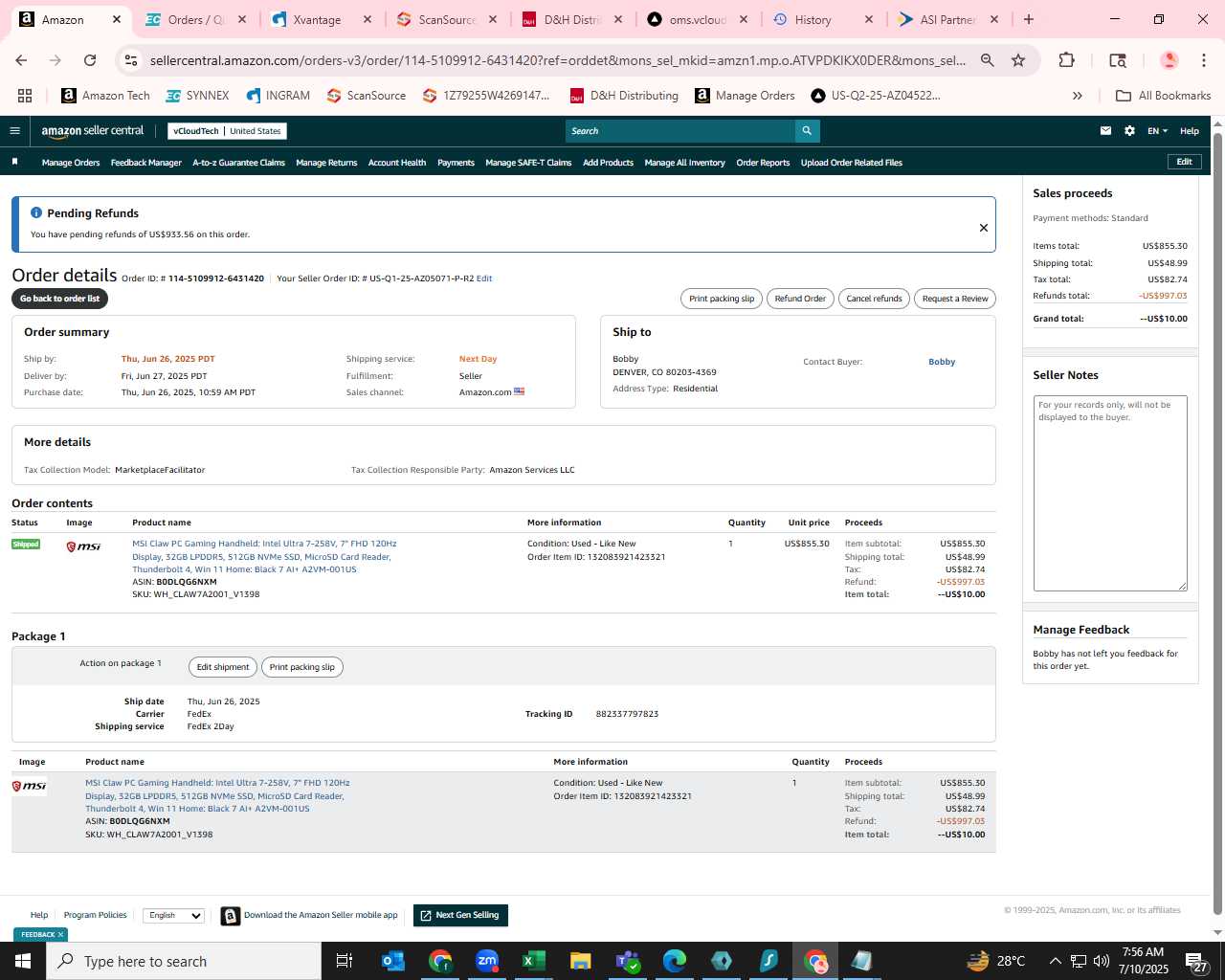The height and width of the screenshot is (980, 1225).
Task: Open Zoom from the taskbar
Action: pyautogui.click(x=487, y=961)
